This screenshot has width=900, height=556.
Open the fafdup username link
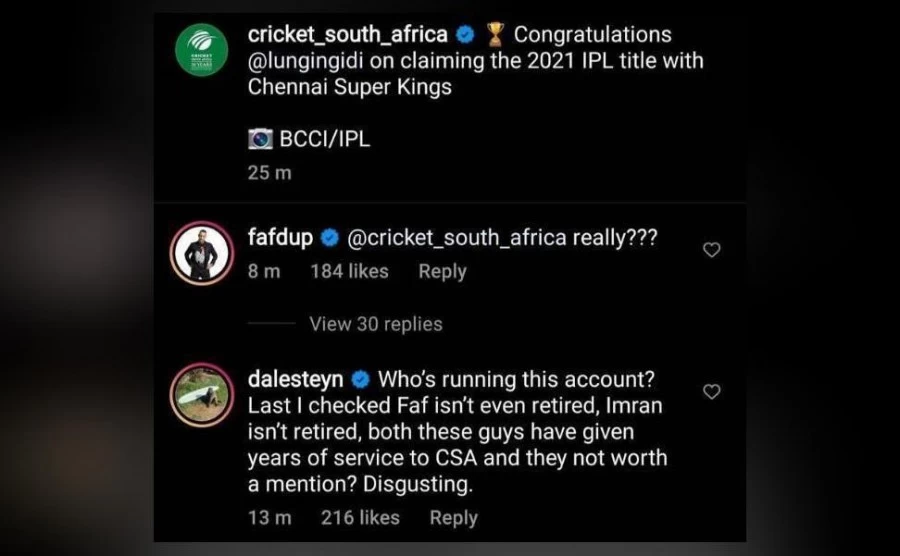[280, 239]
